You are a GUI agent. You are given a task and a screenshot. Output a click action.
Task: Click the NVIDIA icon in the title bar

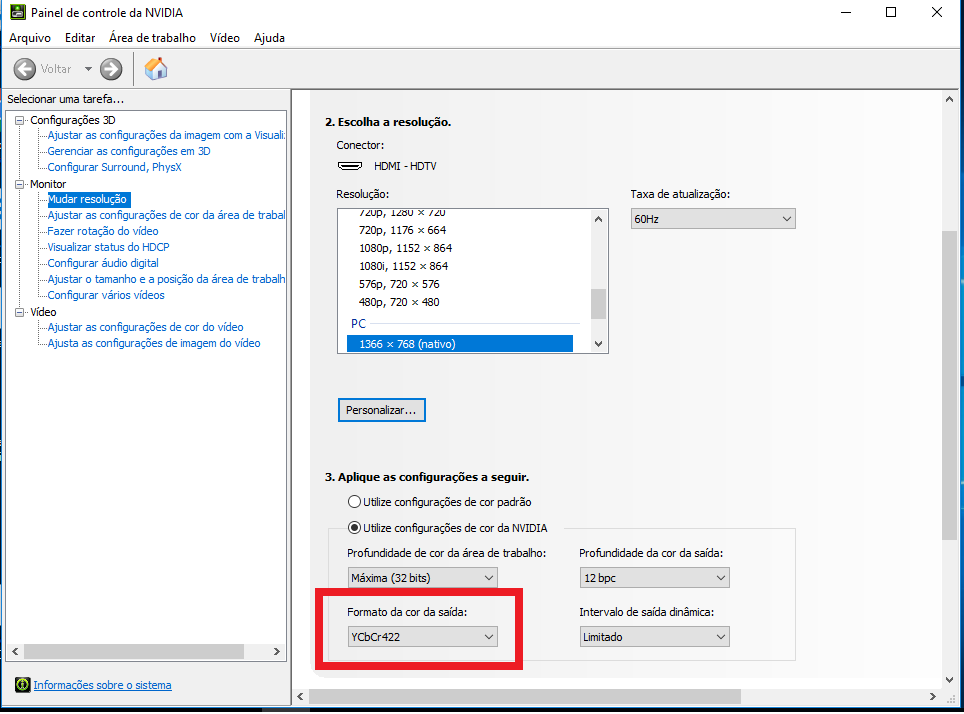point(18,12)
